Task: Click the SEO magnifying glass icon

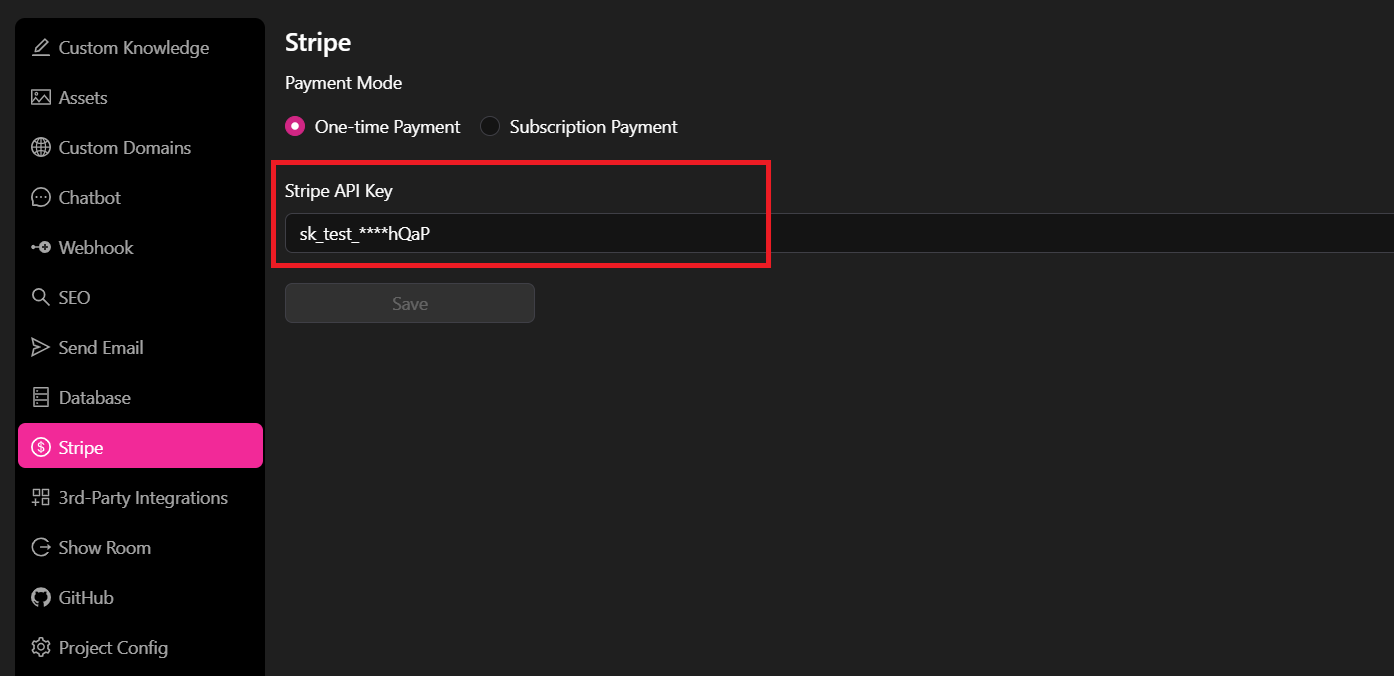Action: [41, 298]
